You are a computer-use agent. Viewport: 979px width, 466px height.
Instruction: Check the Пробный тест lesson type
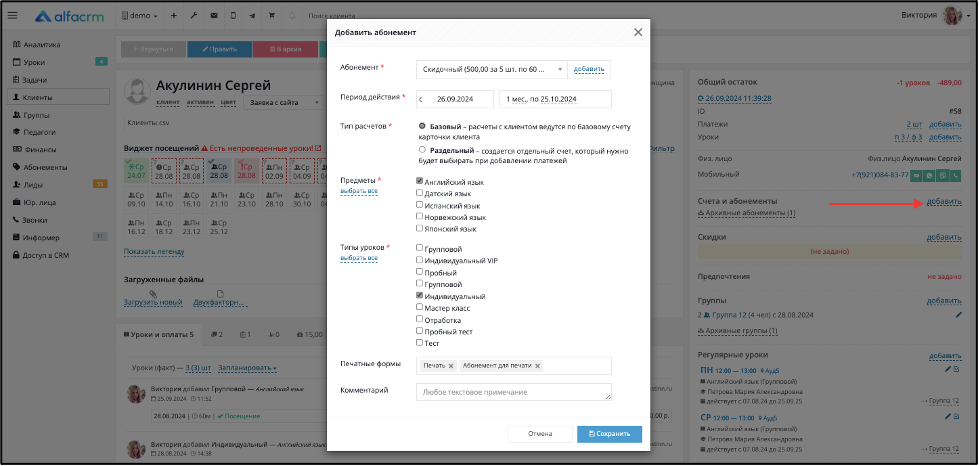pos(420,331)
